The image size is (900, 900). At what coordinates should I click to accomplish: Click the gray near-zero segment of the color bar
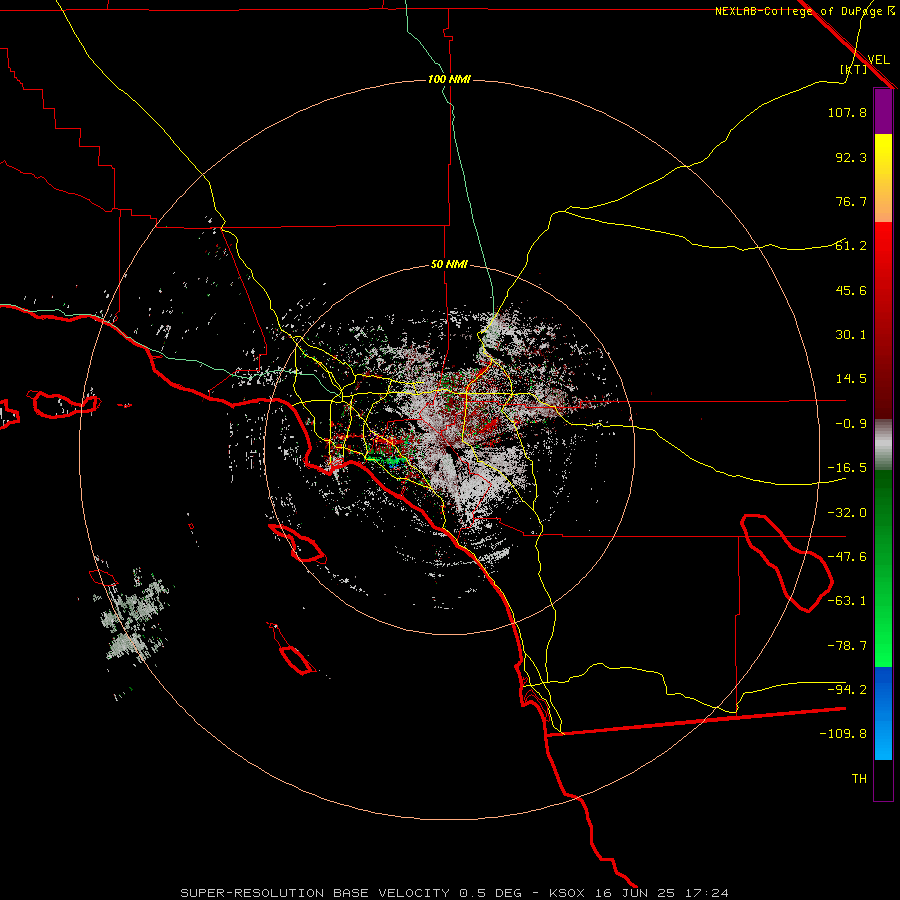[x=883, y=445]
